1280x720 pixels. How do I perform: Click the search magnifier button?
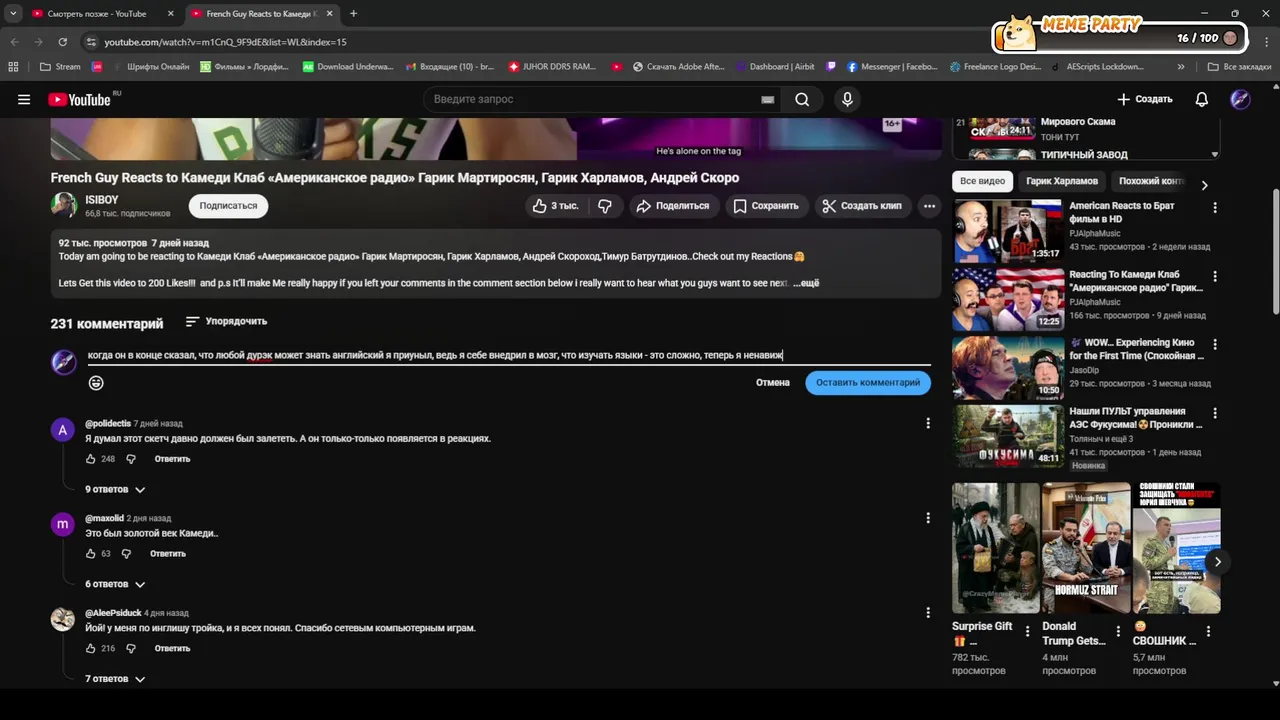[802, 99]
